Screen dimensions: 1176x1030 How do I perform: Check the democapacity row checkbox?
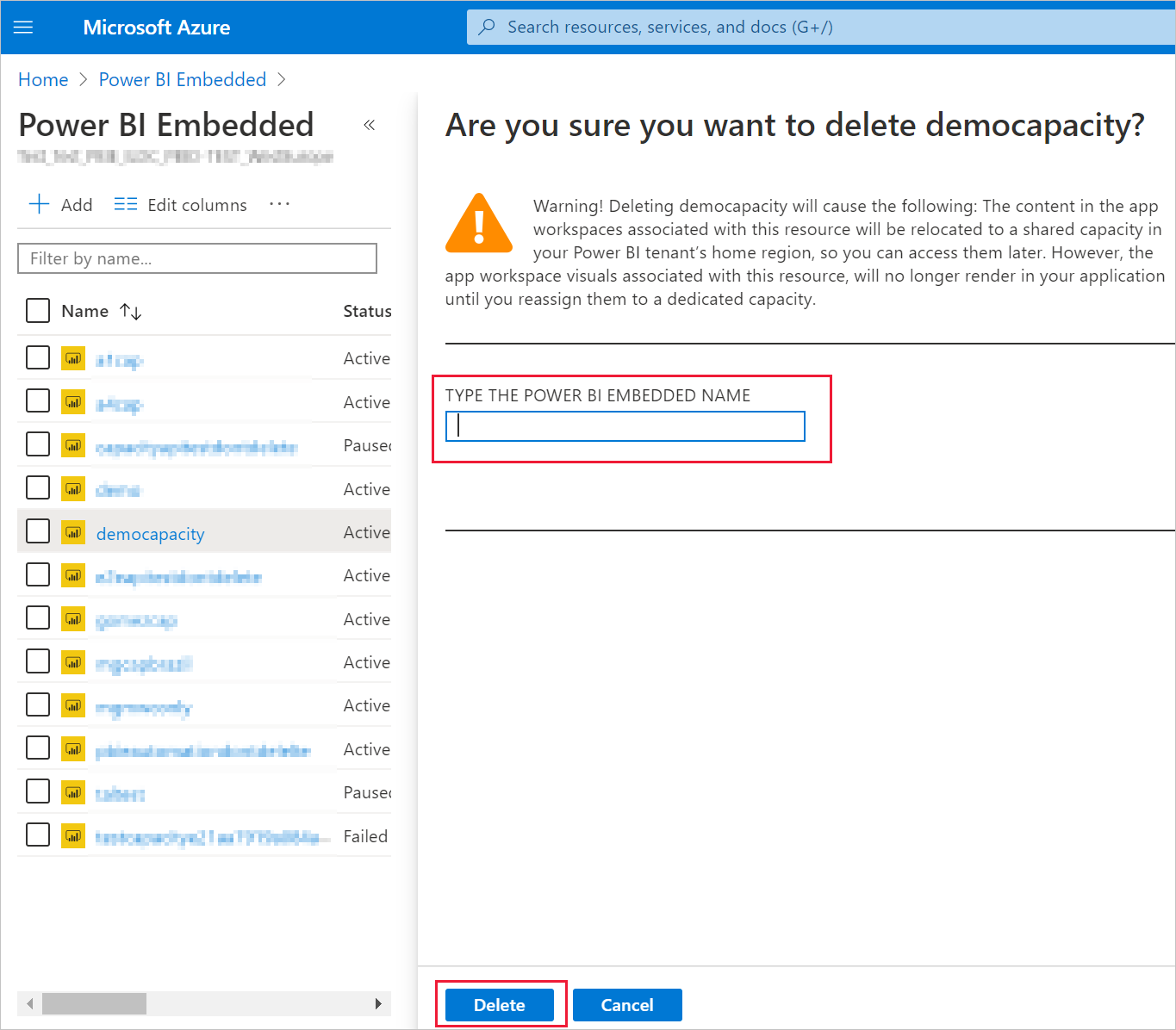[38, 531]
